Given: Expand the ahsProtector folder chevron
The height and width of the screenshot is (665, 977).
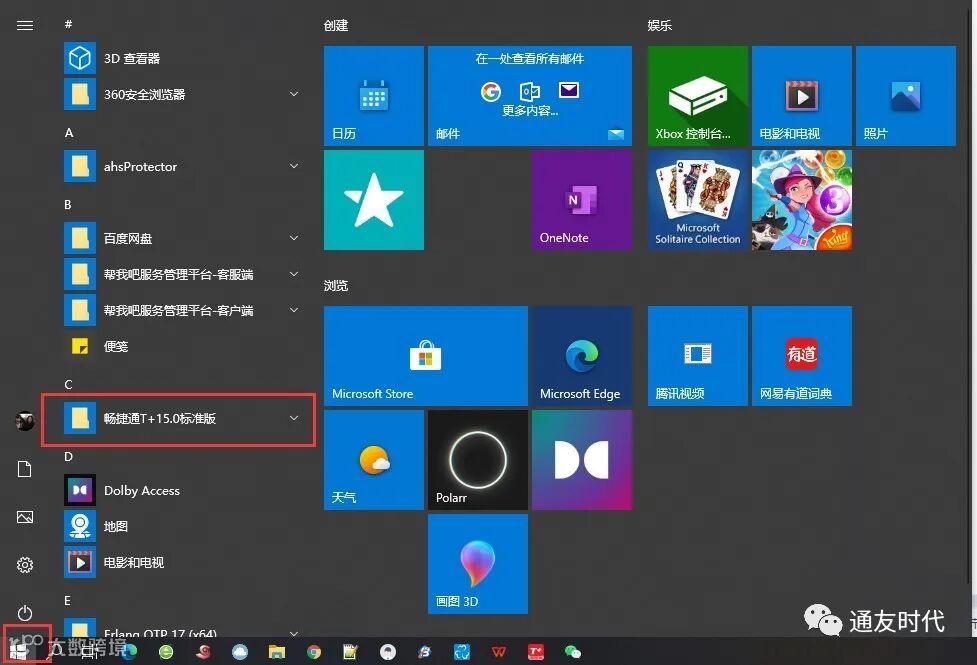Looking at the screenshot, I should 294,166.
